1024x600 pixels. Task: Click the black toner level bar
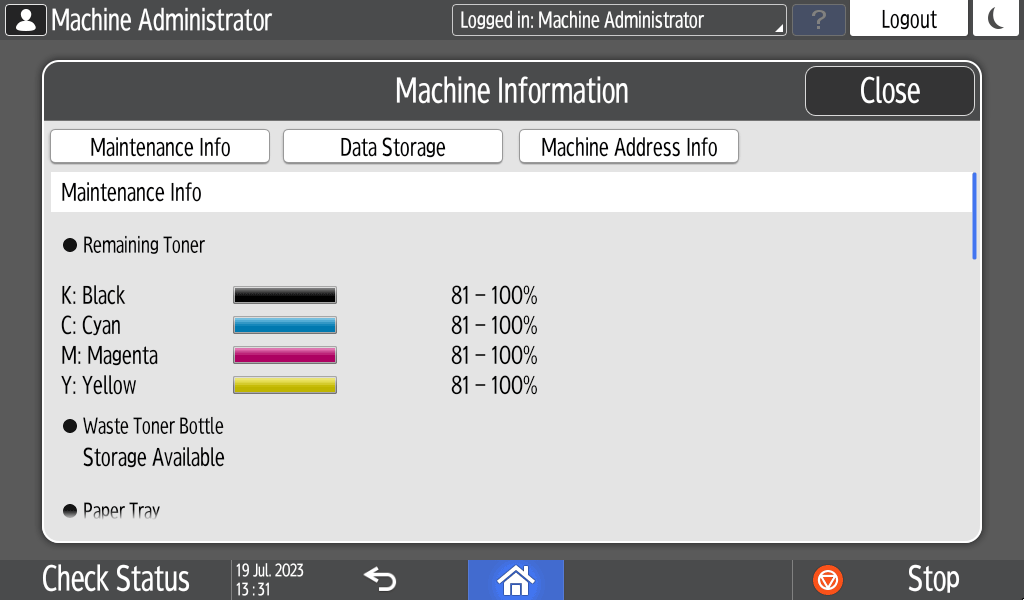tap(285, 295)
